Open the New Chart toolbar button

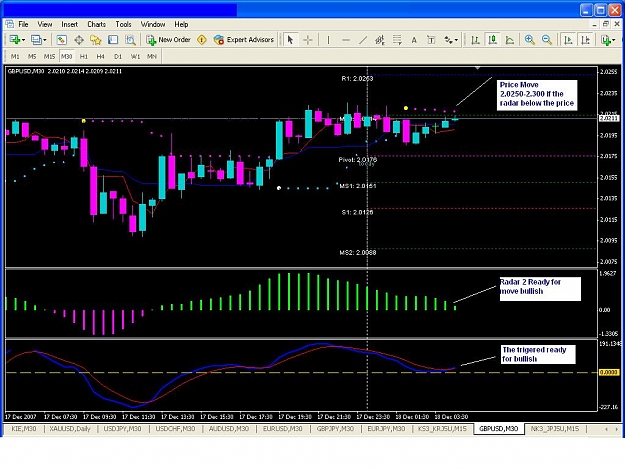(x=15, y=40)
